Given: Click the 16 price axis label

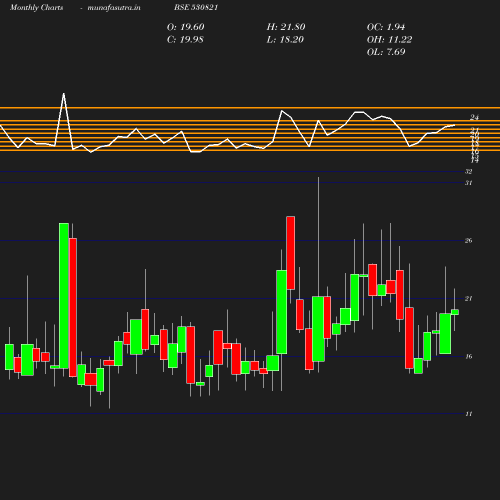Looking at the screenshot, I should click(469, 357).
